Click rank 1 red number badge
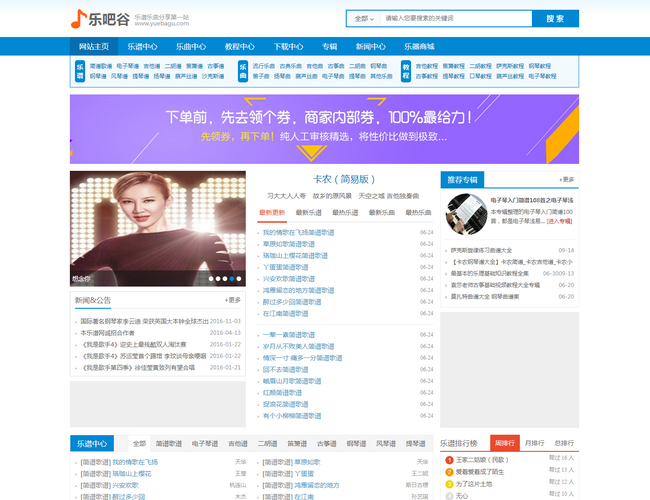Screen dimensions: 650x500 pyautogui.click(x=449, y=460)
